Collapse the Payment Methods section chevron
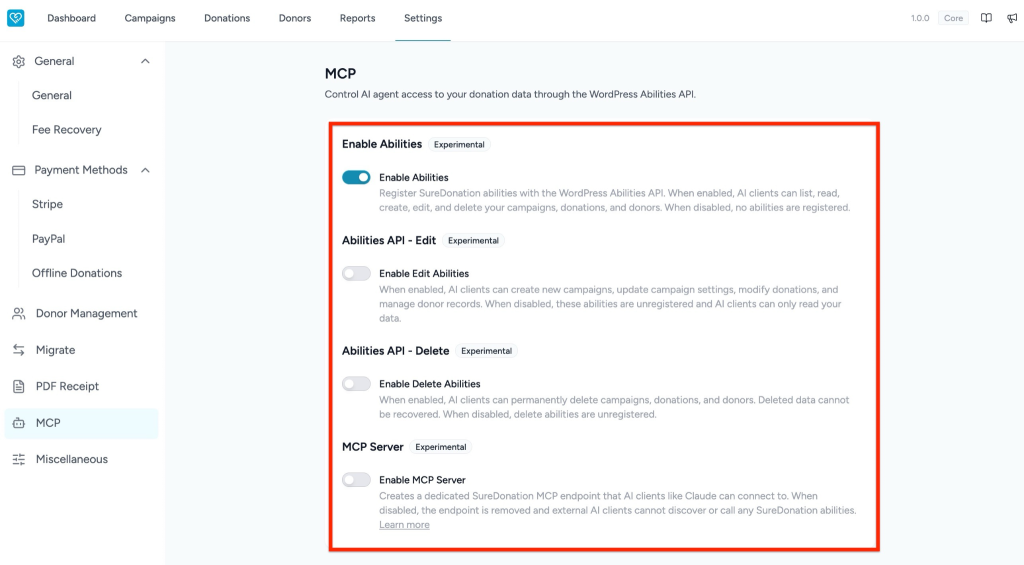The image size is (1024, 565). [x=145, y=170]
